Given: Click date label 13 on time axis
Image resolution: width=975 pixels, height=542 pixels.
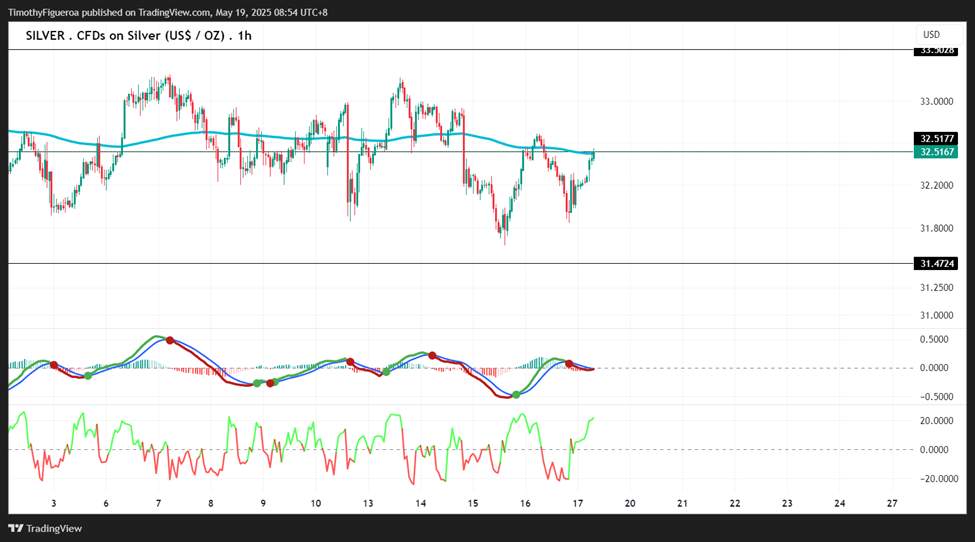Looking at the screenshot, I should (368, 503).
